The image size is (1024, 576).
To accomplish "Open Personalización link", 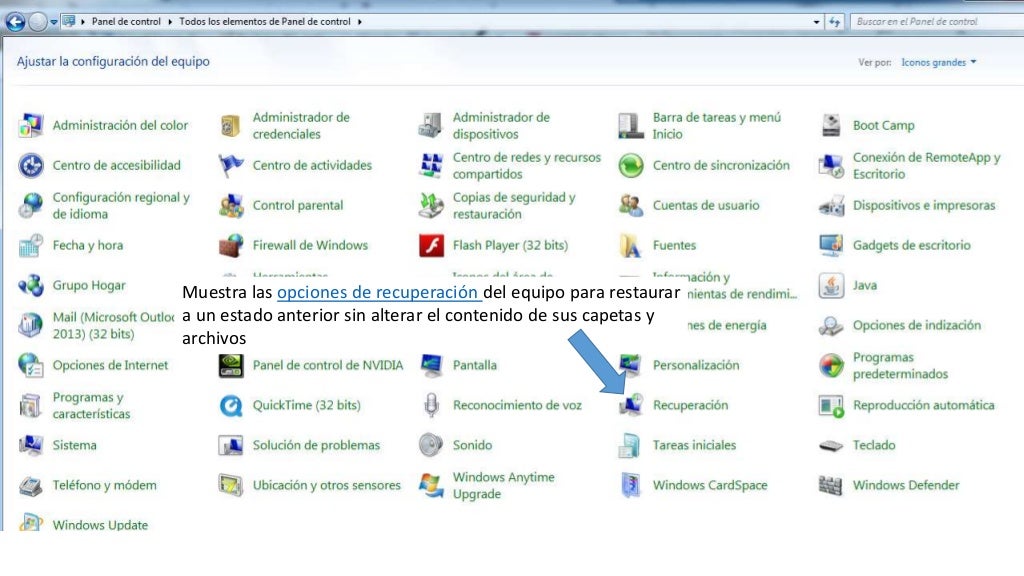I will tap(696, 365).
